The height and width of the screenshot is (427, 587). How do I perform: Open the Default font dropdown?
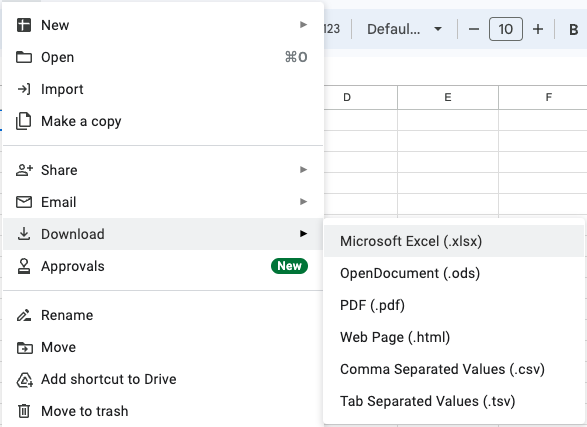click(404, 29)
